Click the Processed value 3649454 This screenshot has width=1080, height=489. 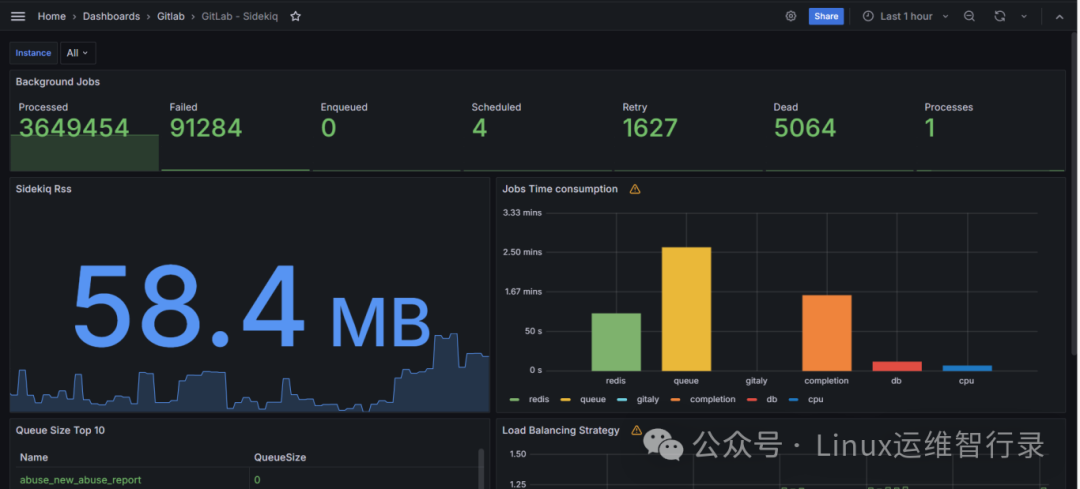[x=74, y=127]
